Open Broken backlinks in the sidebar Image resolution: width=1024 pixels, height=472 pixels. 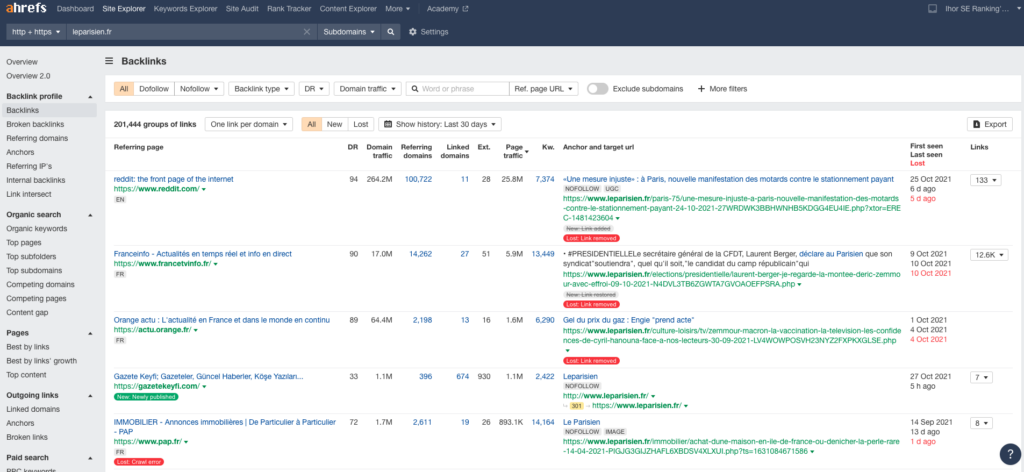click(x=35, y=125)
